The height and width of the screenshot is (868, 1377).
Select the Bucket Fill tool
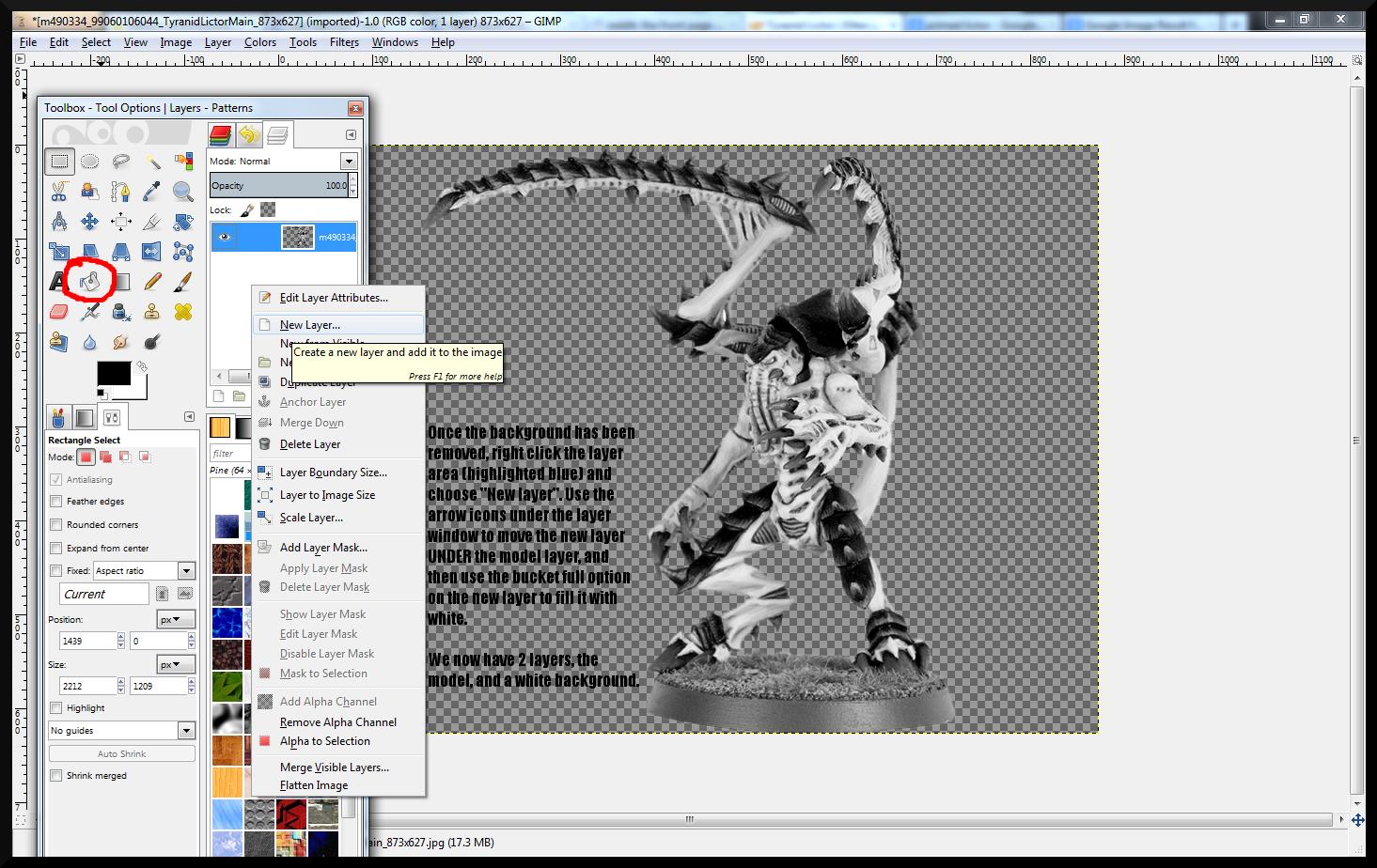91,281
